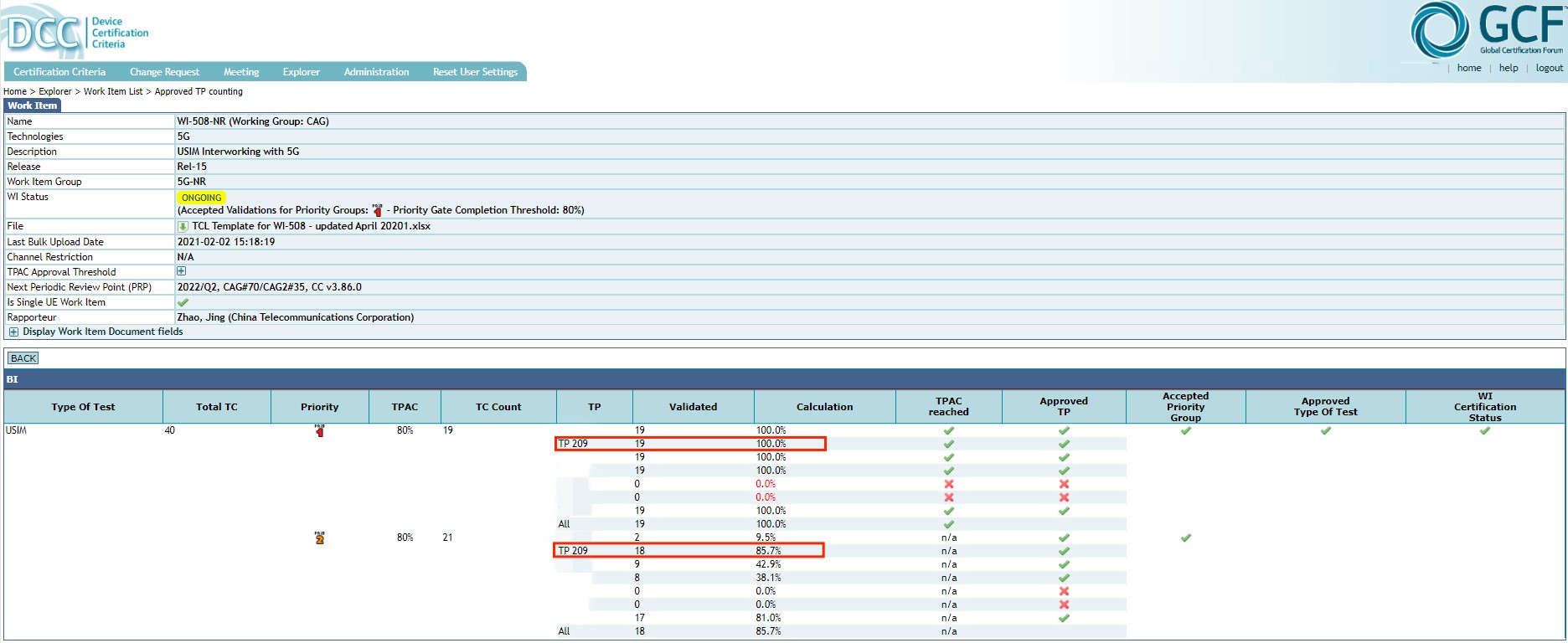
Task: Click the Priority 2 icon in table
Action: [319, 538]
